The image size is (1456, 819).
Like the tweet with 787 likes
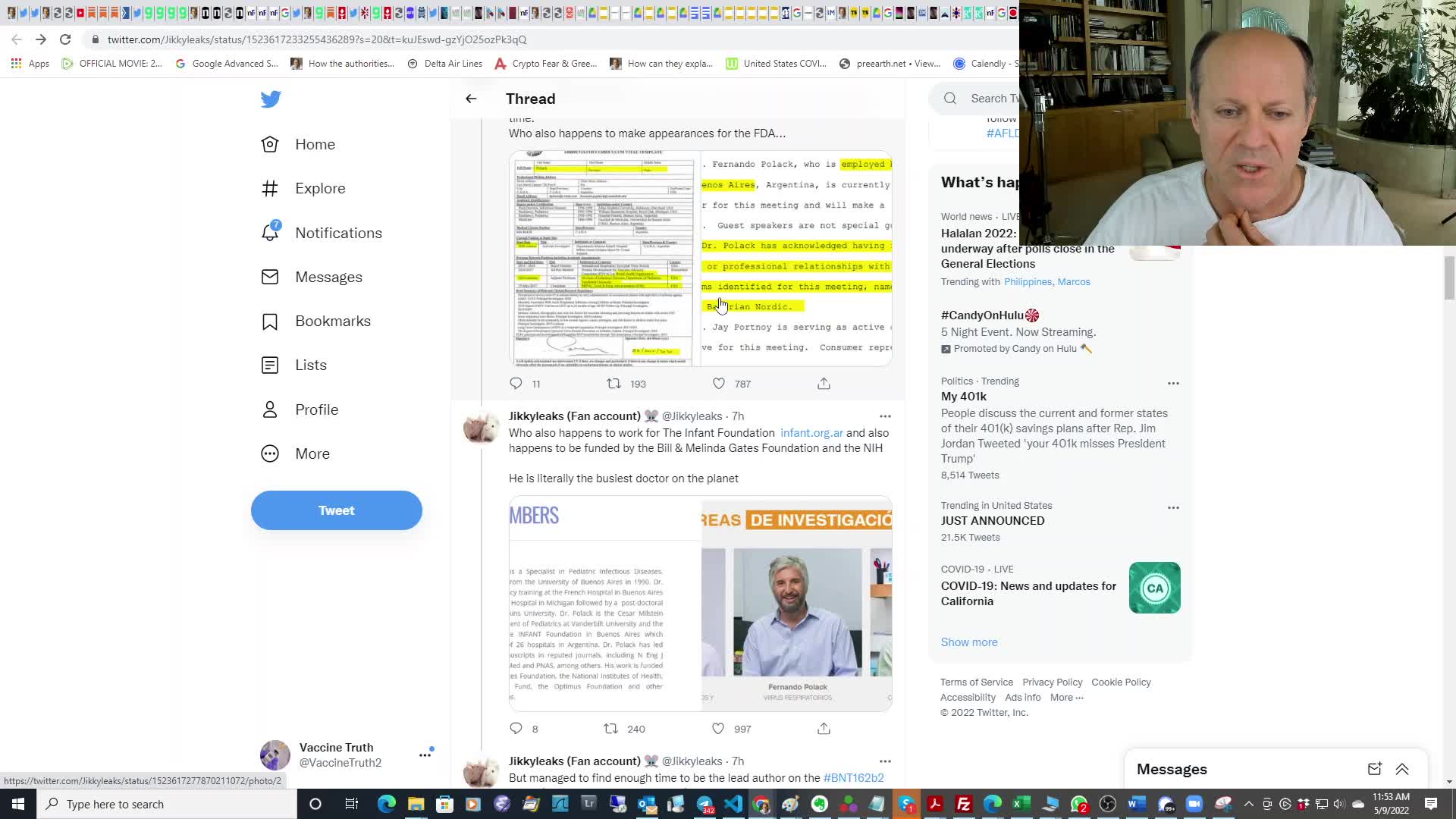pyautogui.click(x=718, y=384)
